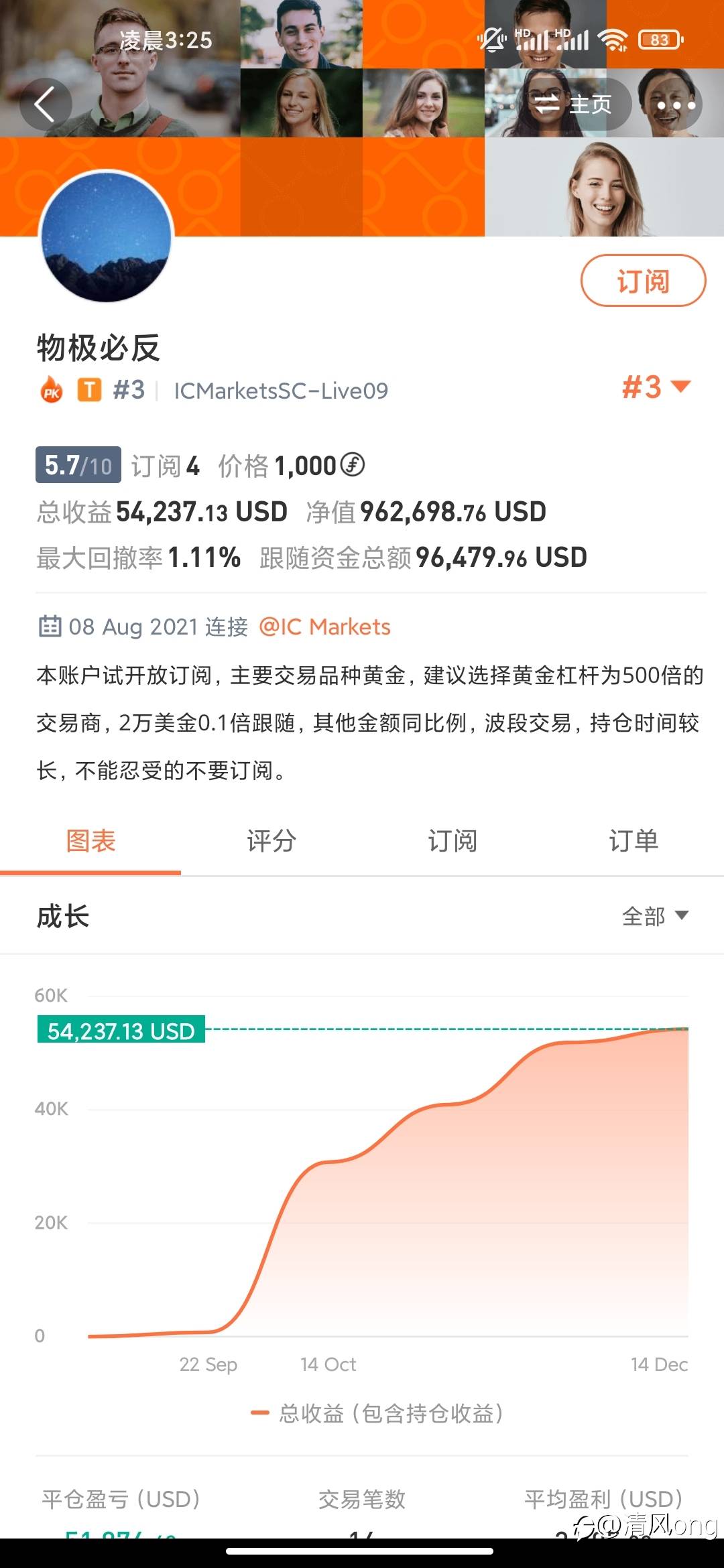This screenshot has height=1568, width=724.
Task: Tap the 总收益 chart legend entry
Action: pos(377,1413)
